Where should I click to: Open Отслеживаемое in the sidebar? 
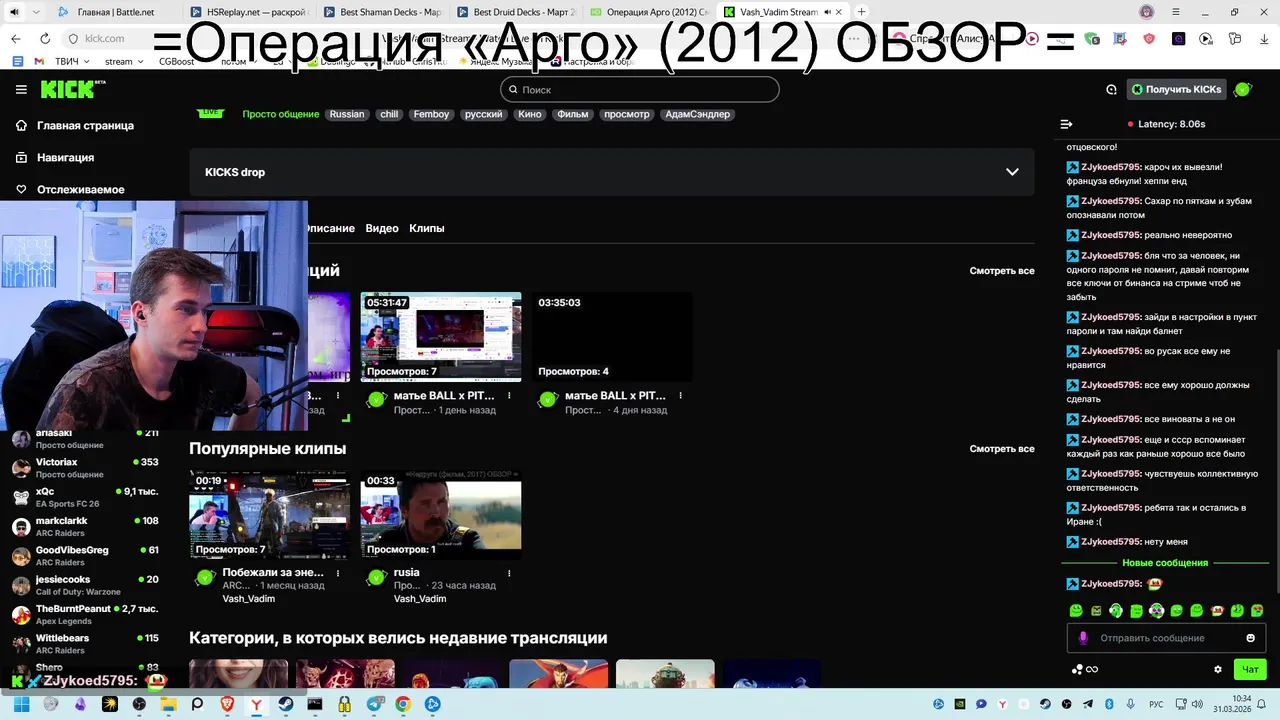pyautogui.click(x=70, y=190)
